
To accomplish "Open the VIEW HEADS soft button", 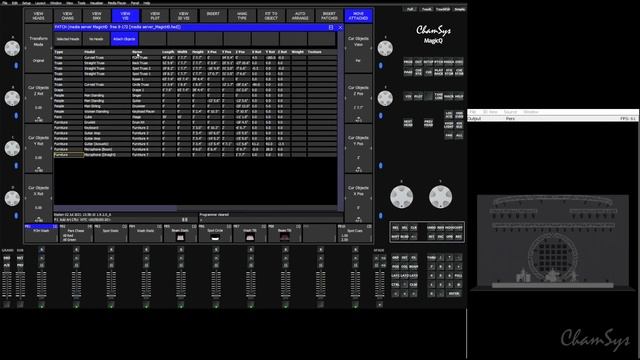I will [38, 16].
